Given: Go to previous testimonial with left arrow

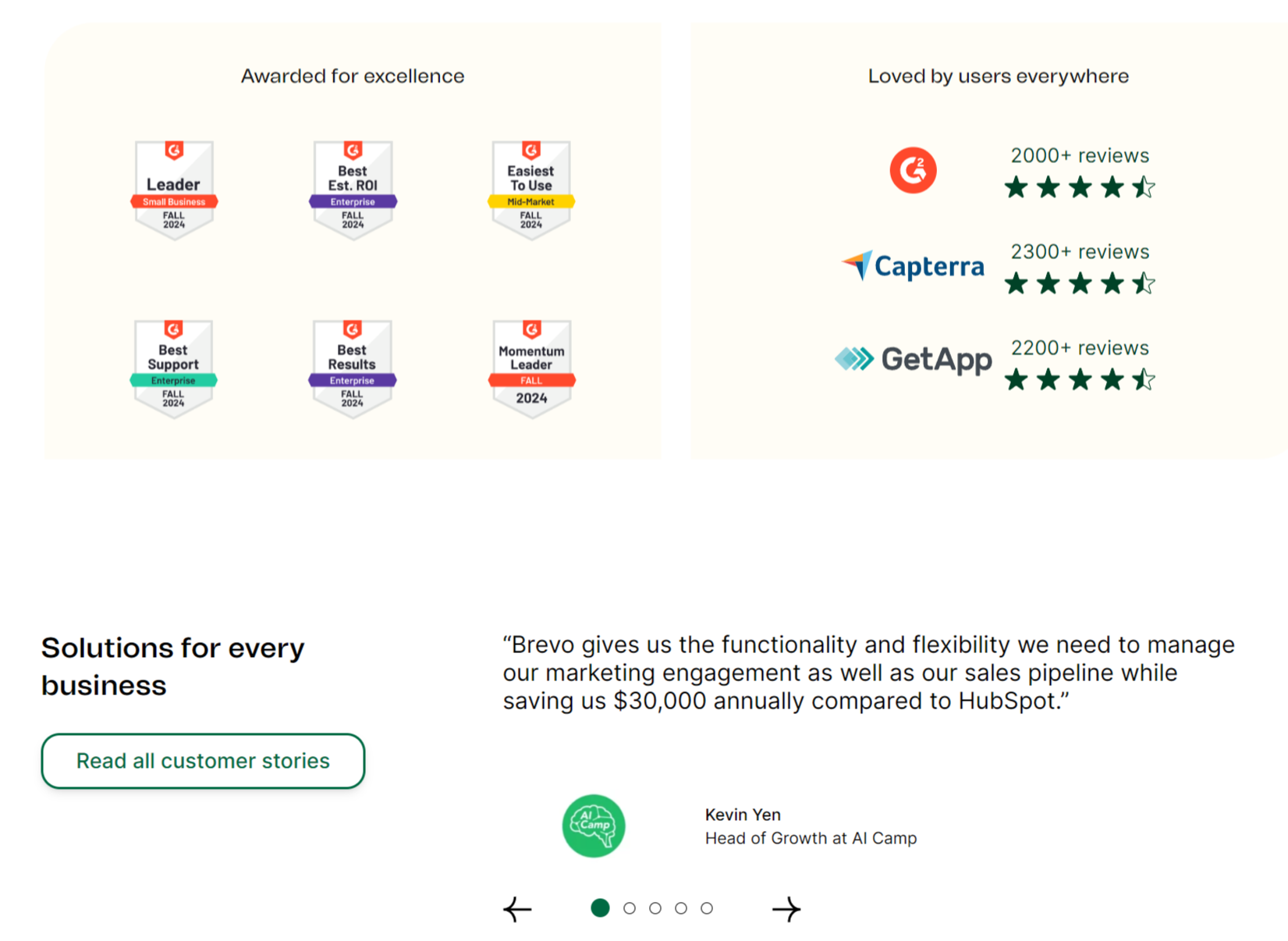Looking at the screenshot, I should [x=517, y=909].
